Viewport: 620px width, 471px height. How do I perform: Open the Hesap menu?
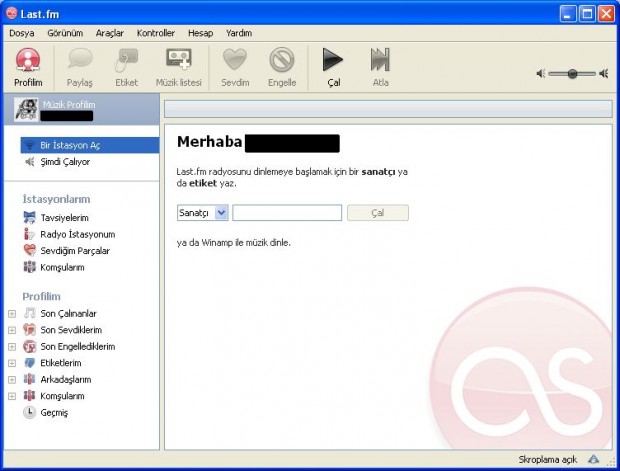point(200,33)
